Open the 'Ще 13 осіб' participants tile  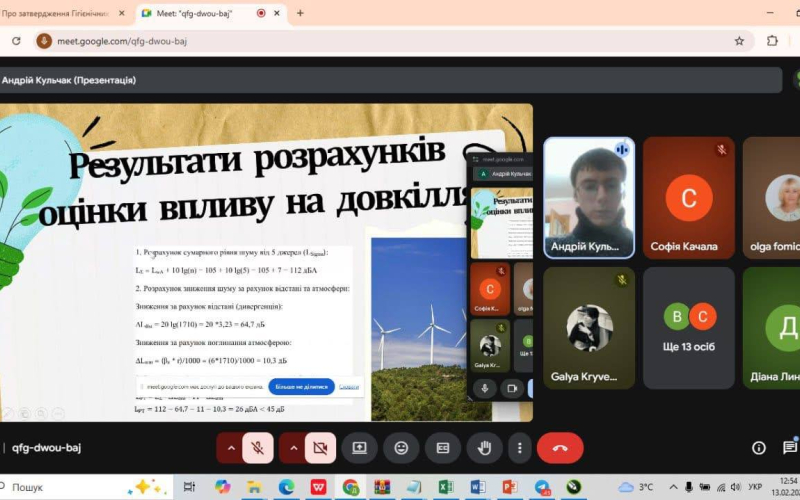(689, 328)
